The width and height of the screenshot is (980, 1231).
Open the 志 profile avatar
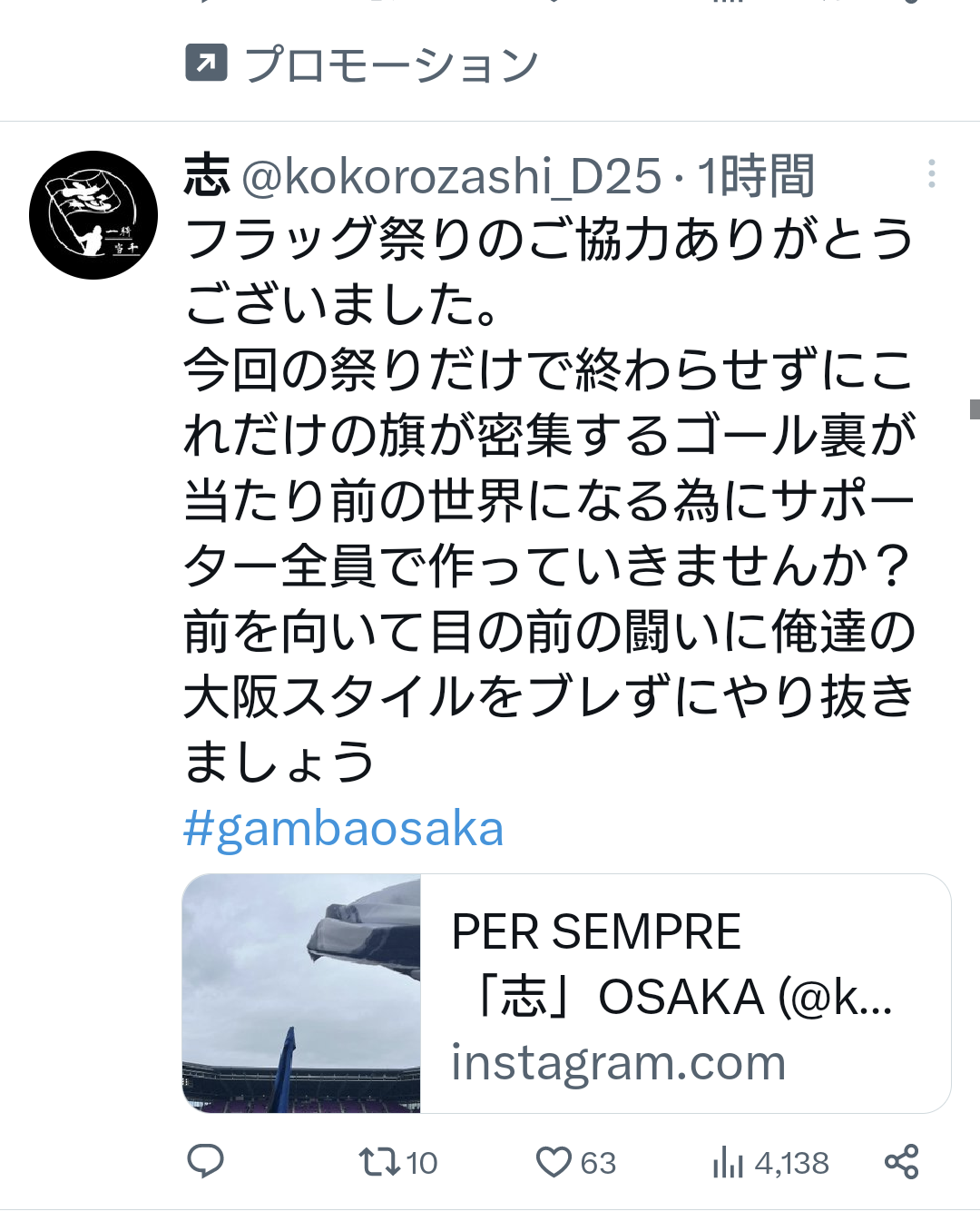(93, 215)
